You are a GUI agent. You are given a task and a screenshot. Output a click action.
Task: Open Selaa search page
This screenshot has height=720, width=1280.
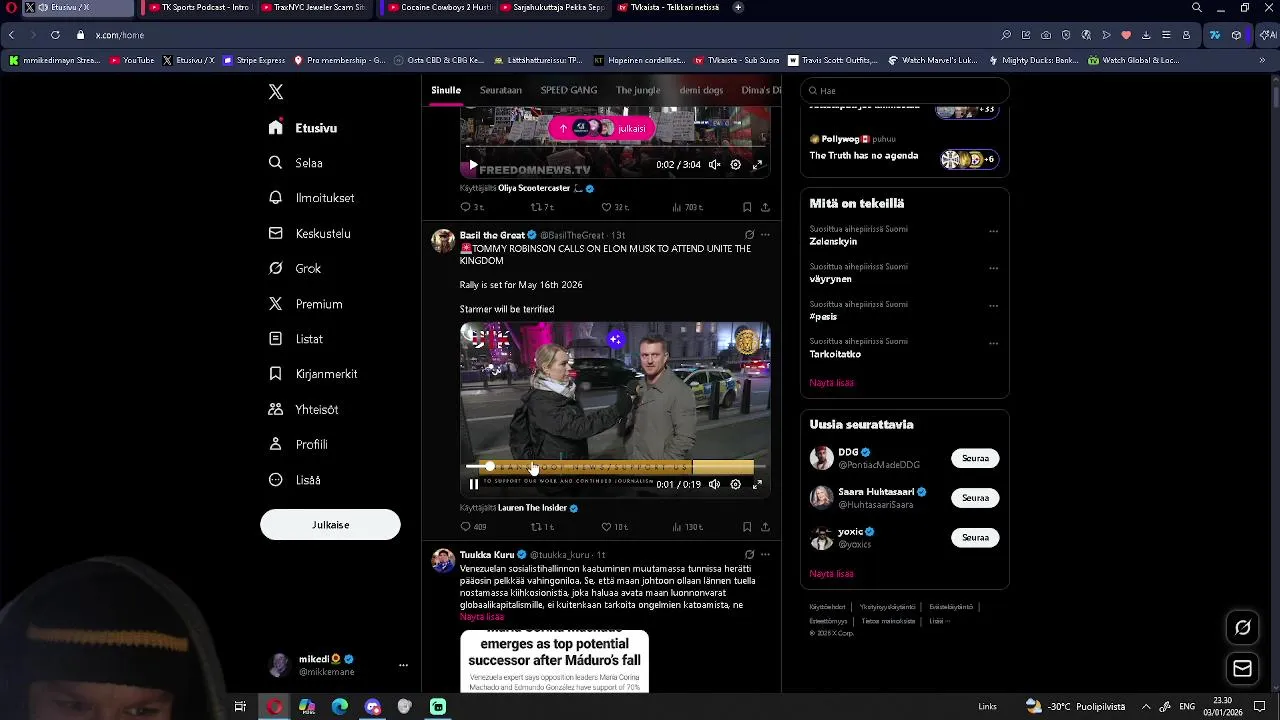(296, 163)
